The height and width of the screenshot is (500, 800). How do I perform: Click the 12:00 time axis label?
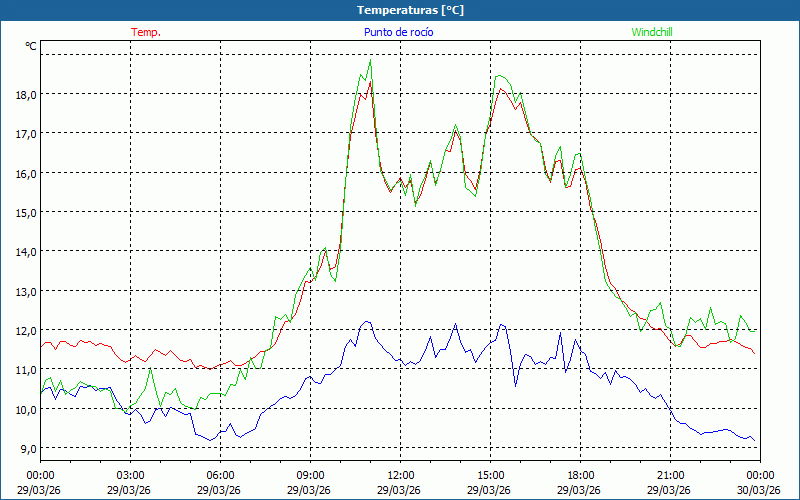pos(401,475)
